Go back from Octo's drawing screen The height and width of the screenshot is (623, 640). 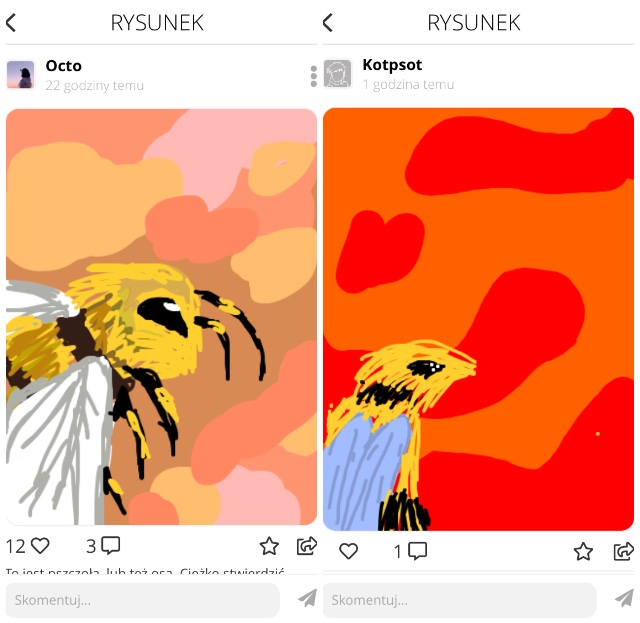point(11,22)
